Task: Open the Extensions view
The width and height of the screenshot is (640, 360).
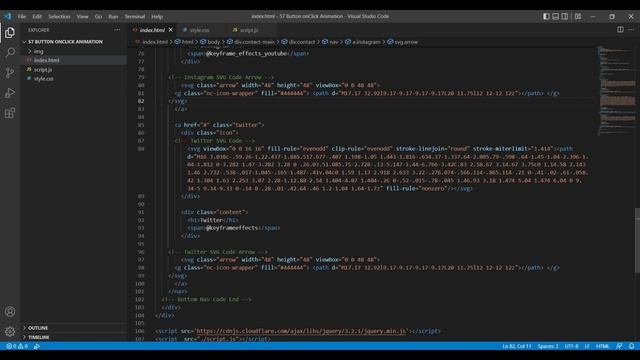Action: pos(10,113)
